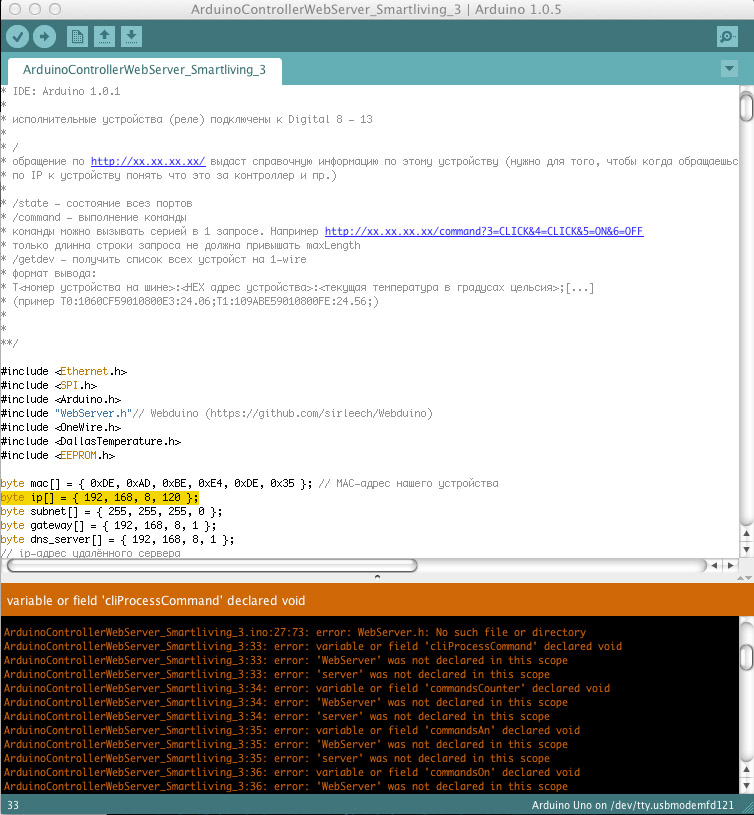Viewport: 754px width, 815px height.
Task: Click the horizontal scroll right arrow
Action: pyautogui.click(x=731, y=566)
